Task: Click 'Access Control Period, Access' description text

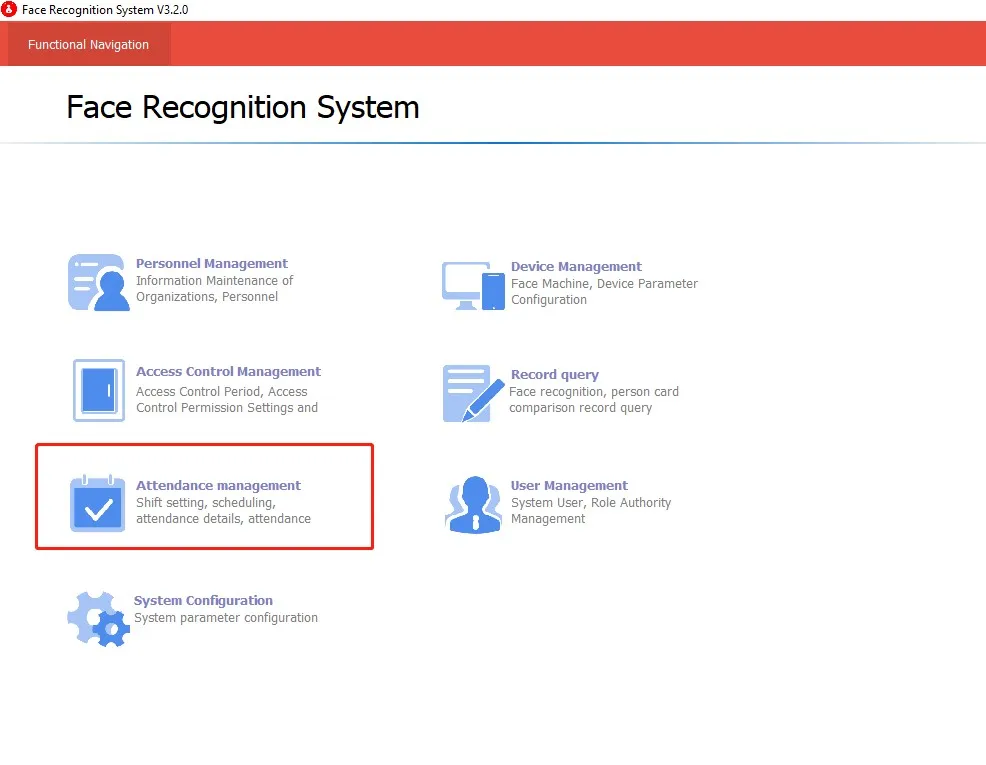Action: click(x=221, y=392)
